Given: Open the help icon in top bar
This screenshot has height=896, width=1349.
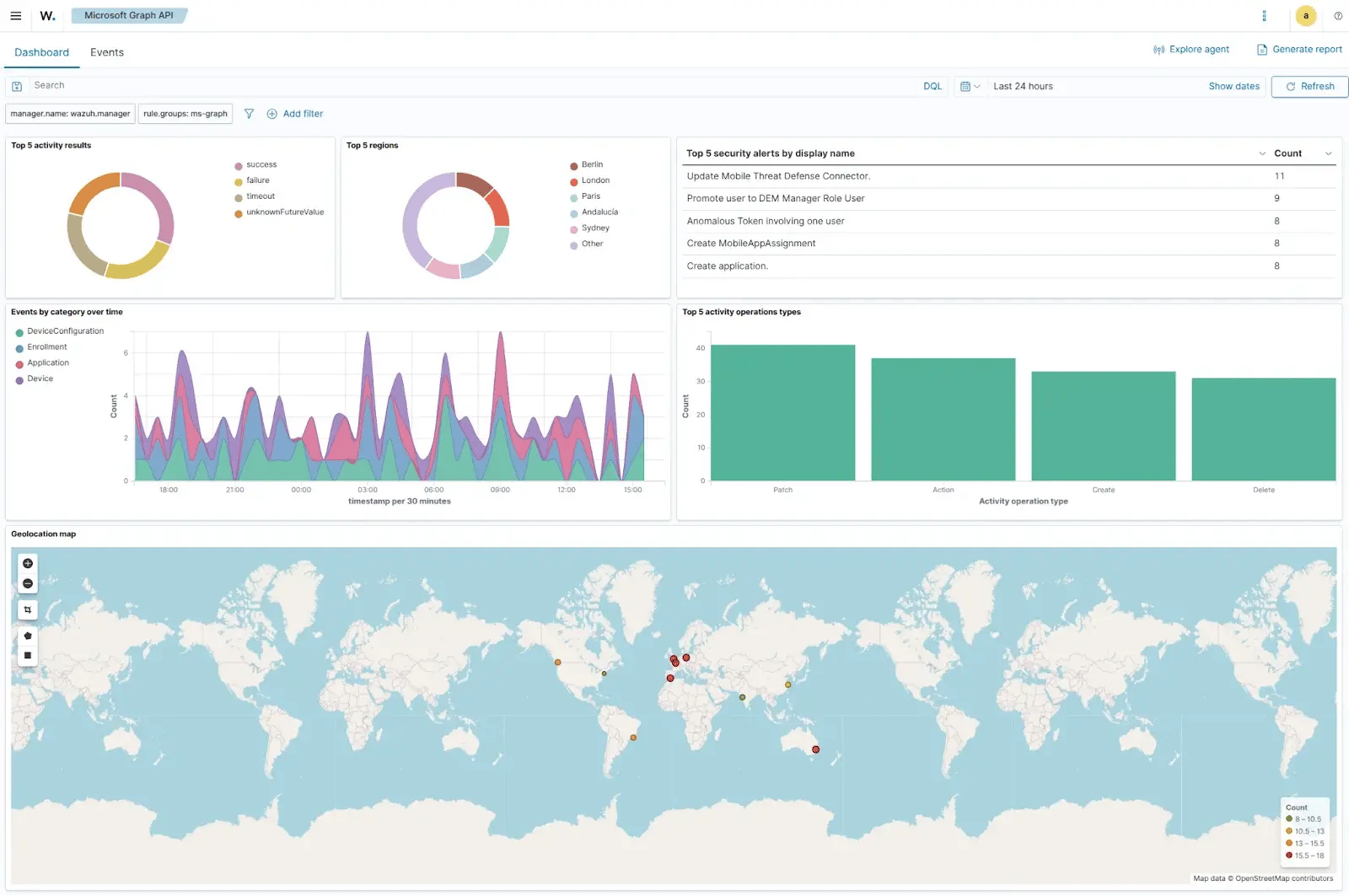Looking at the screenshot, I should tap(1337, 16).
